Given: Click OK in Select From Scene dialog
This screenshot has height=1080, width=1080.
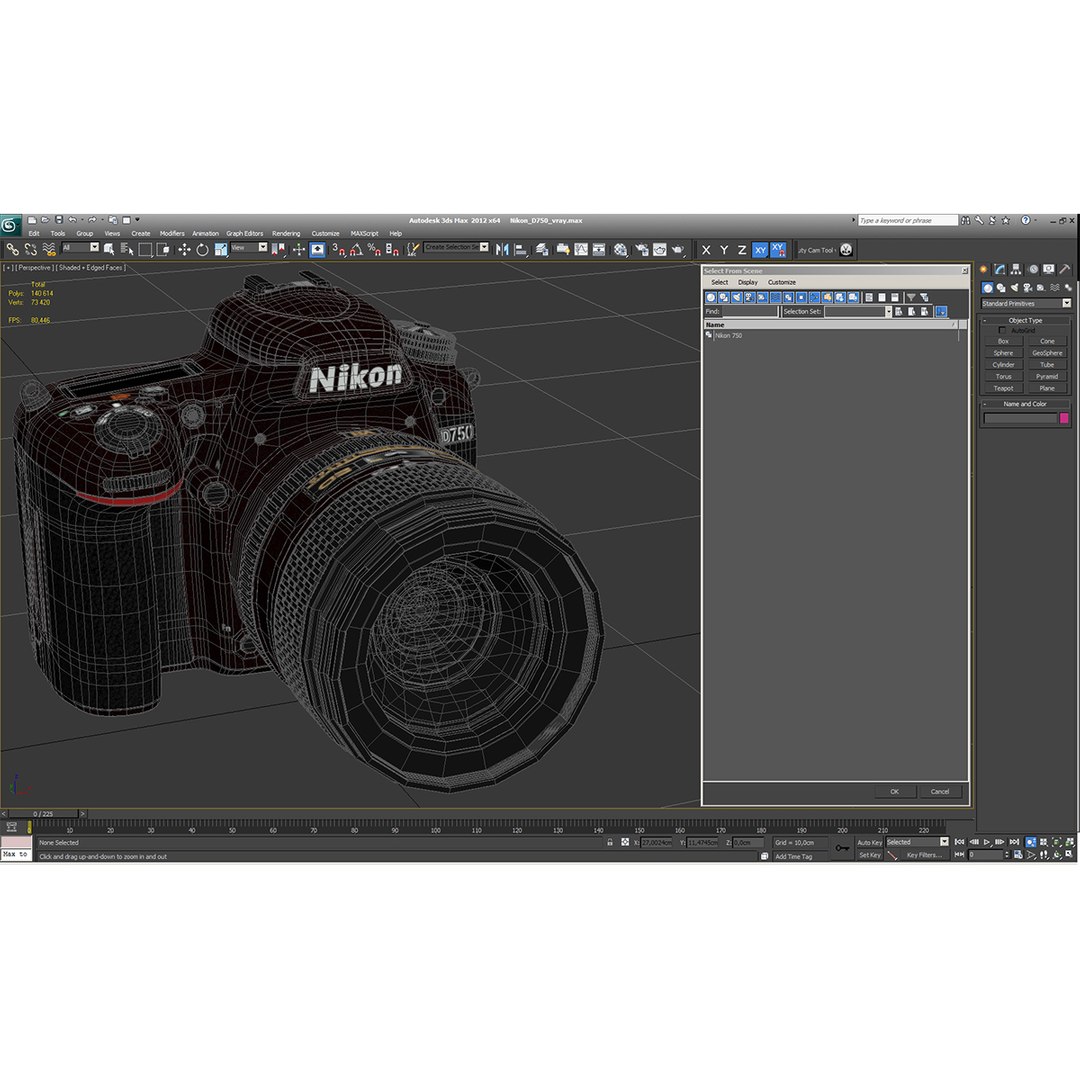Looking at the screenshot, I should tap(894, 792).
